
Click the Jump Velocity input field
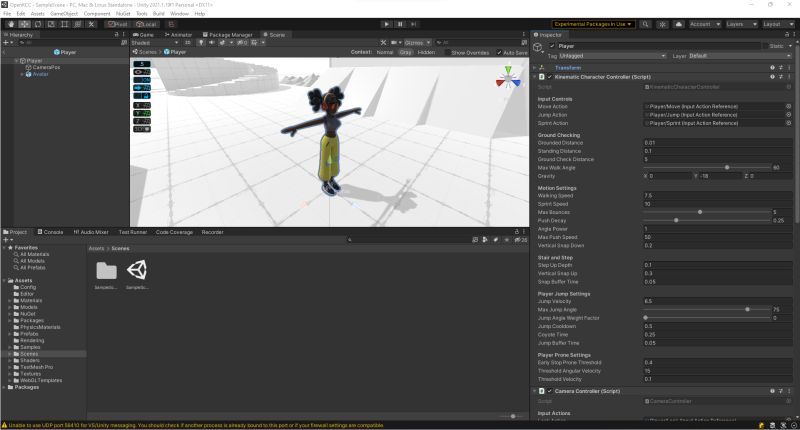[x=717, y=301]
